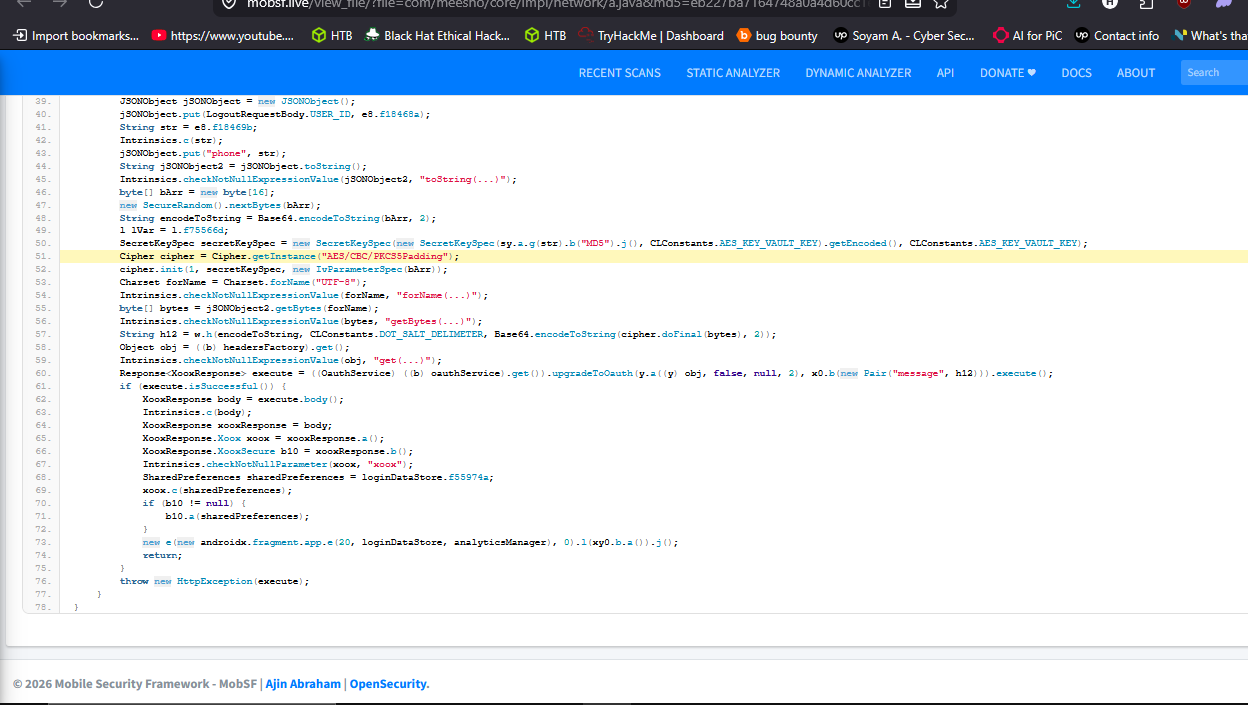
Task: Open the Black Hat Ethical Hack bookmark
Action: 437,36
